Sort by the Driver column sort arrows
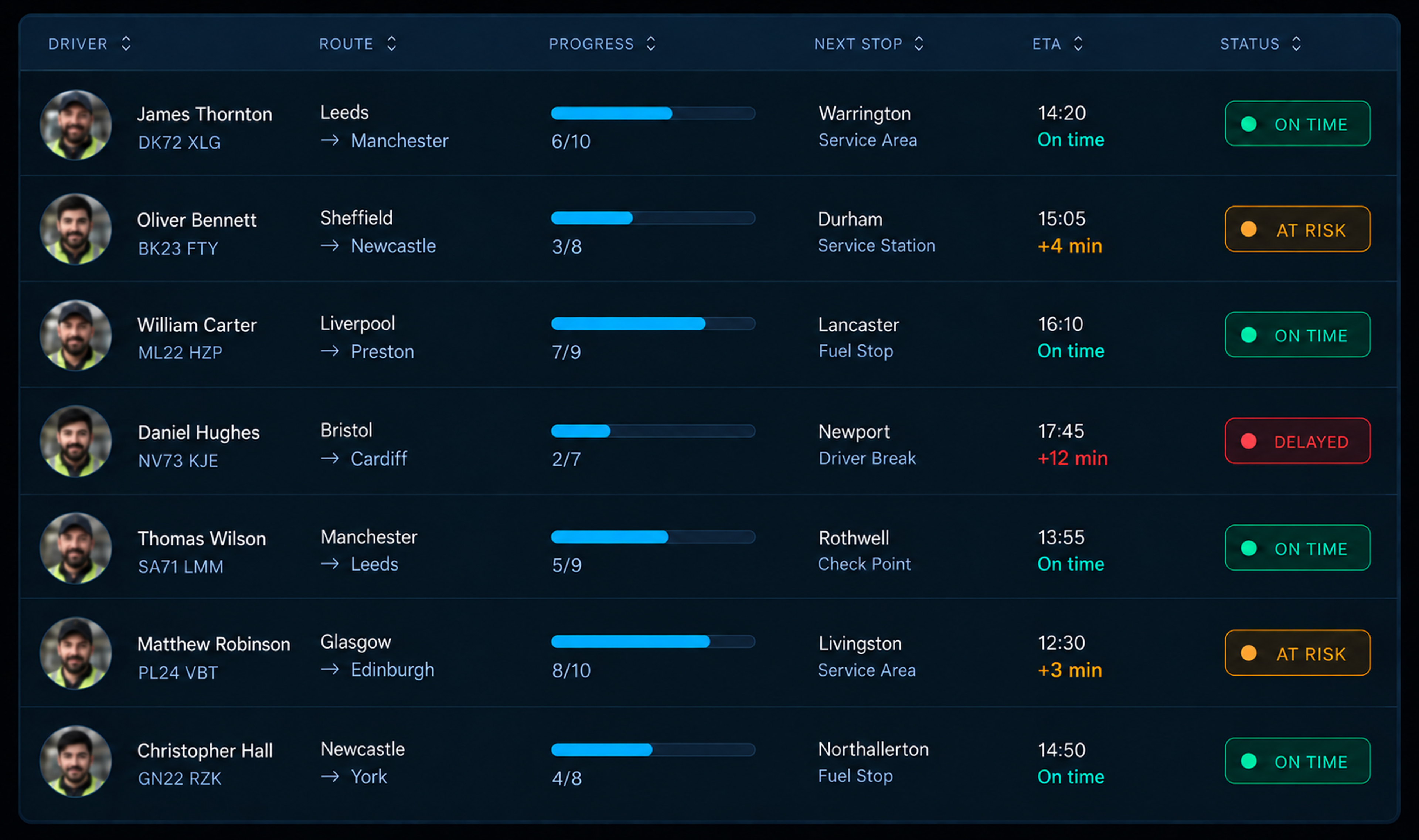The image size is (1419, 840). pyautogui.click(x=126, y=44)
